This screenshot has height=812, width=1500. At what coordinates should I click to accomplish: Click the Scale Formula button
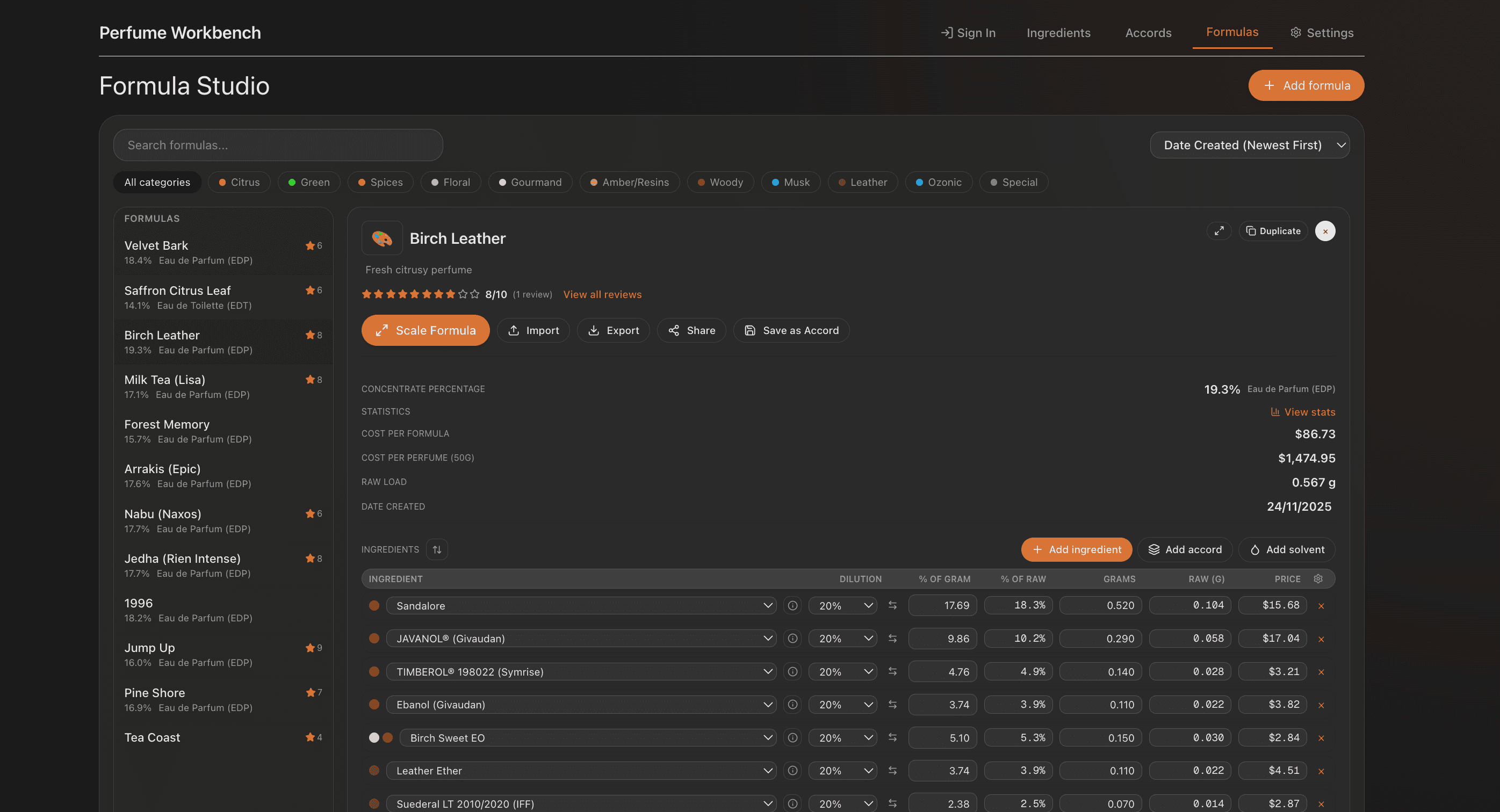(425, 330)
